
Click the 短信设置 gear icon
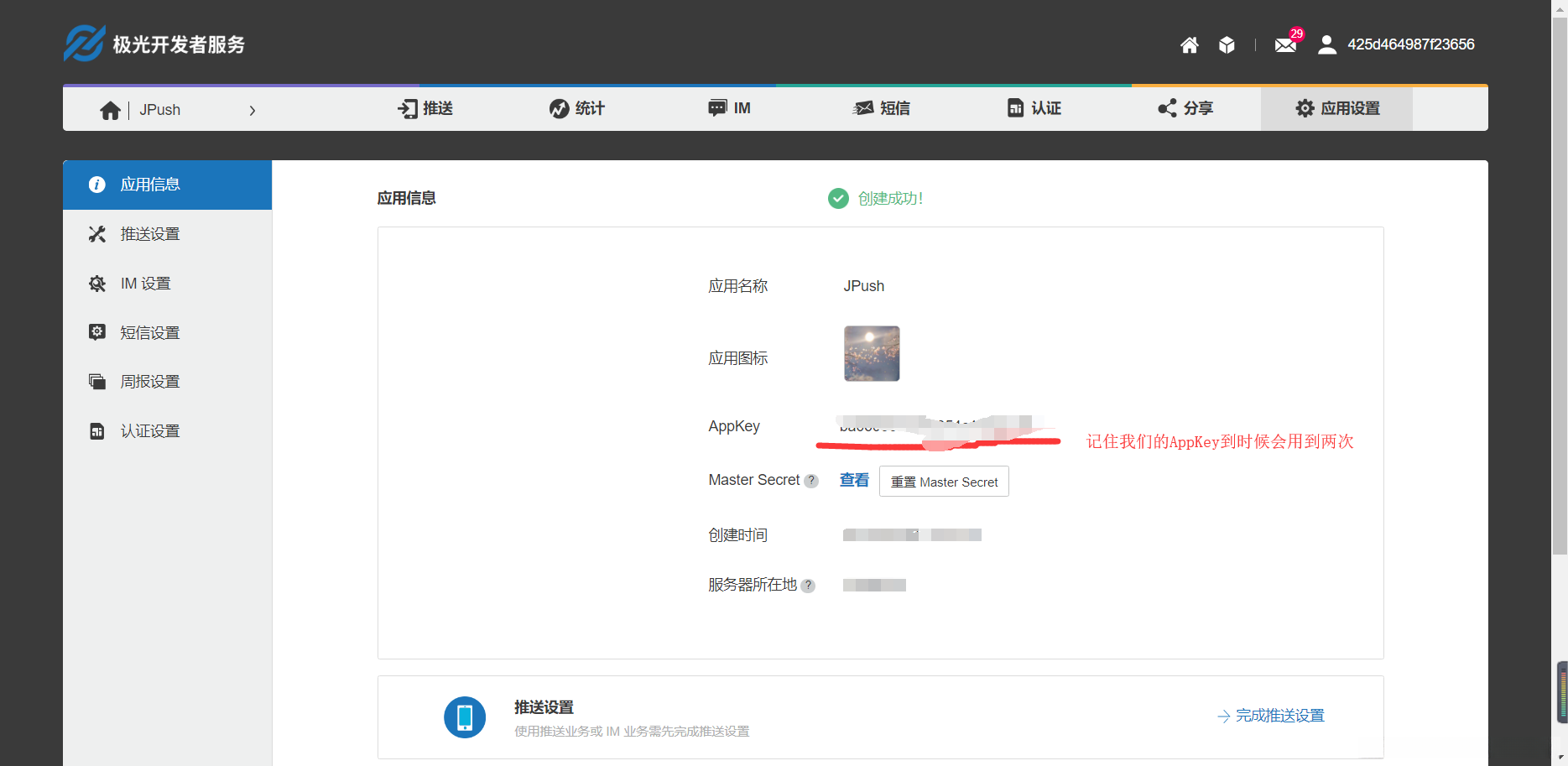[x=97, y=331]
